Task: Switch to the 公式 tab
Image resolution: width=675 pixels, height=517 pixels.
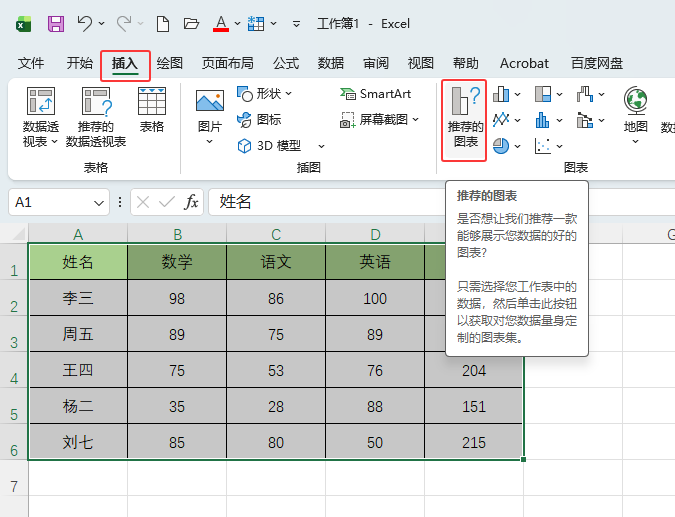Action: 286,63
